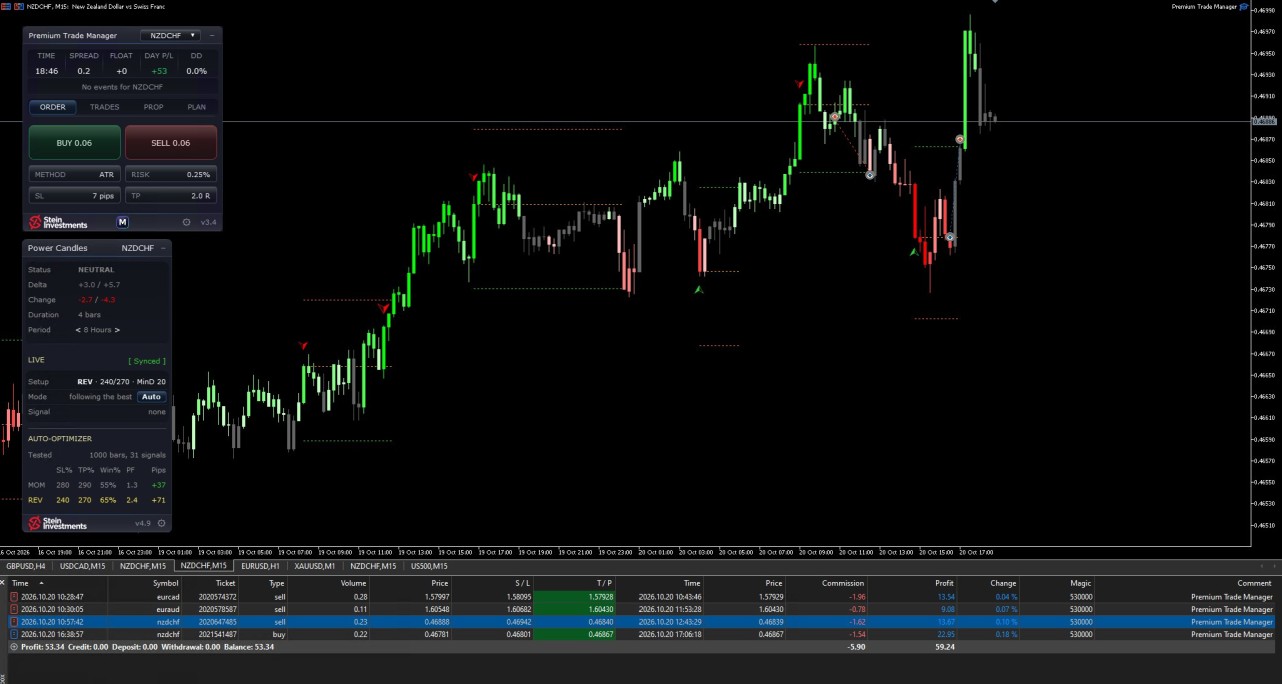Click buy icon on 16:38:57 nzdchf row
The width and height of the screenshot is (1282, 684).
14,634
